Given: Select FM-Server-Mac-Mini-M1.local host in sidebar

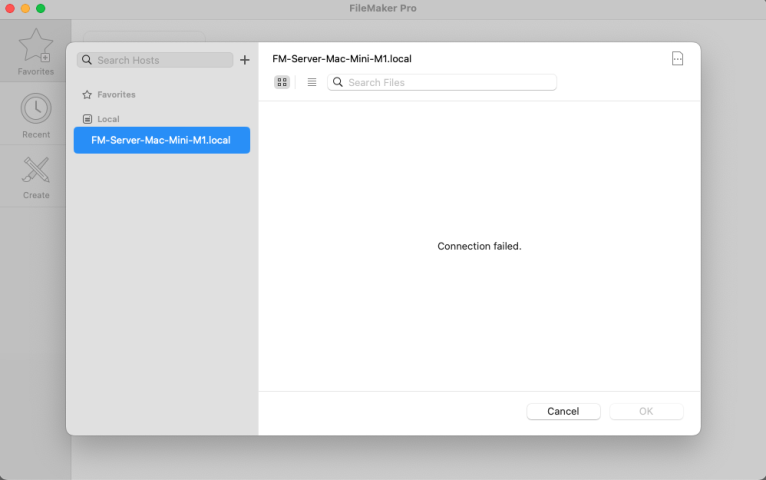Looking at the screenshot, I should [162, 140].
